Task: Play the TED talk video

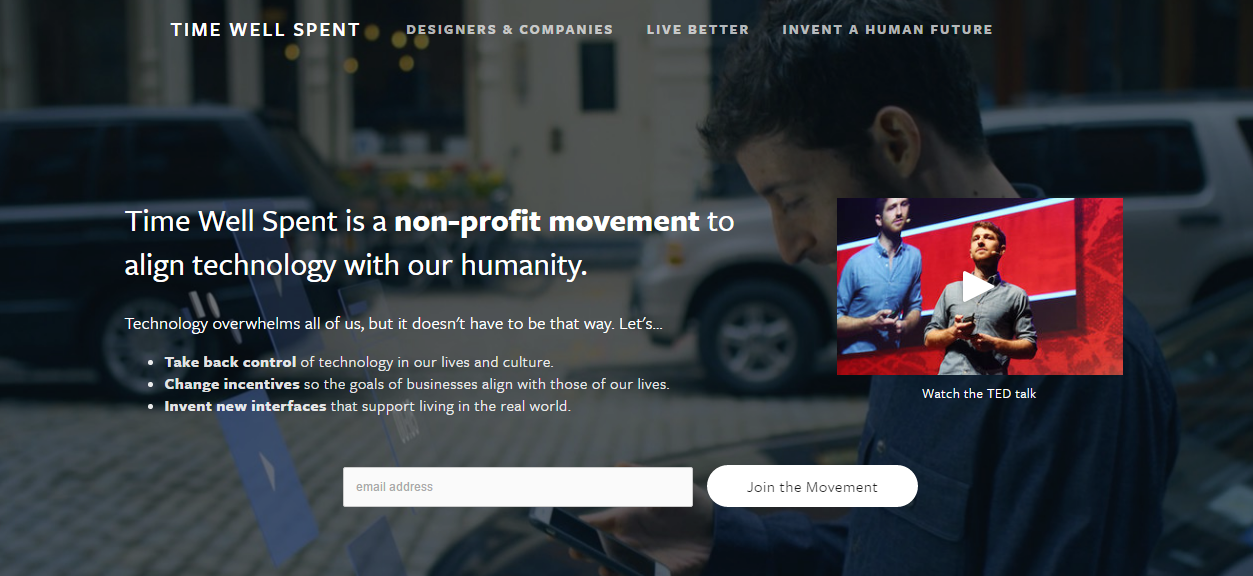Action: pos(978,286)
